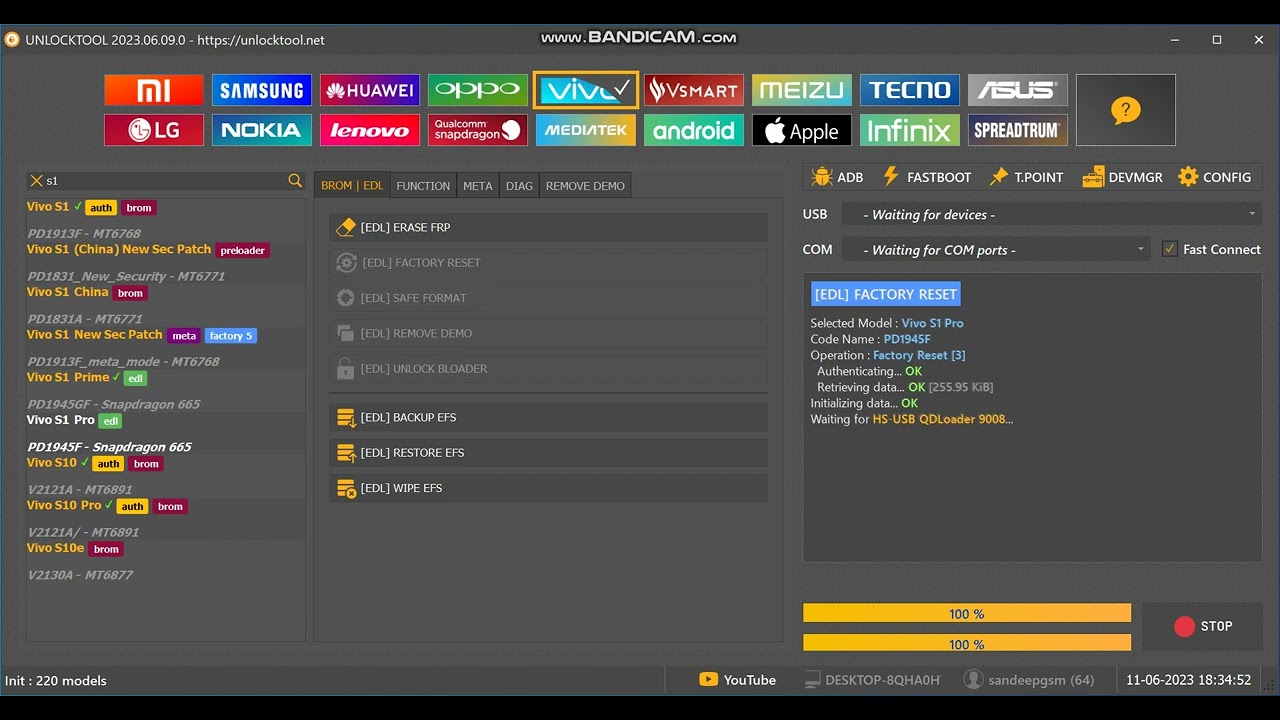Viewport: 1280px width, 720px height.
Task: Click the lower 100 % progress bar
Action: coord(967,643)
